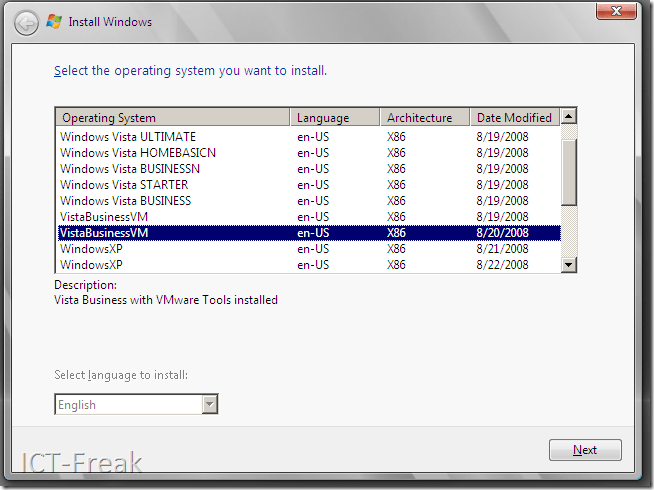Viewport: 654px width, 490px height.
Task: Sort list by Date Modified column
Action: click(514, 118)
